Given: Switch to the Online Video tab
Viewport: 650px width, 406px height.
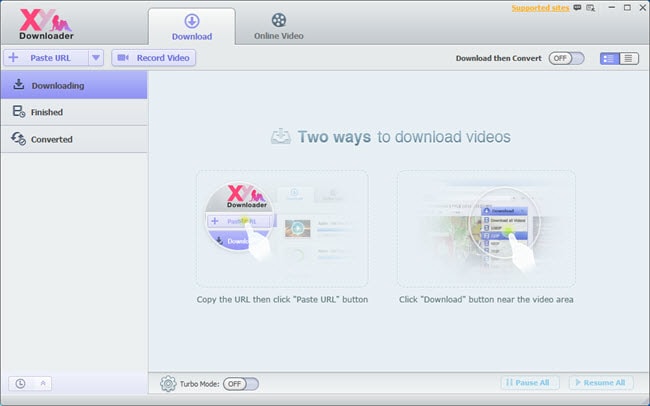Looking at the screenshot, I should click(x=277, y=27).
